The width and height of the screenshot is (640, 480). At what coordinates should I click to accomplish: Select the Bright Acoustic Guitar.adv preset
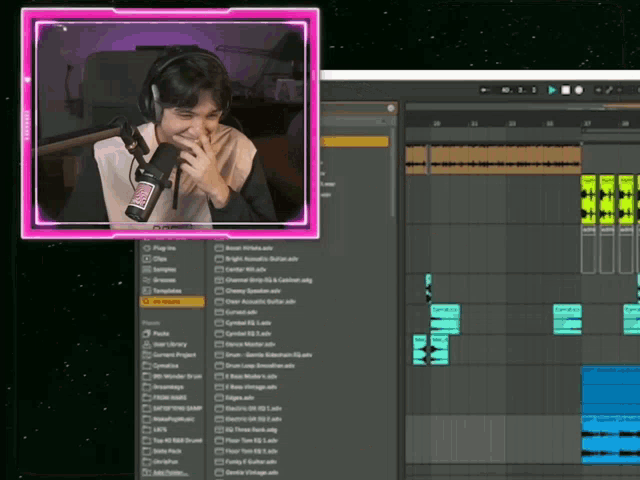click(x=257, y=259)
